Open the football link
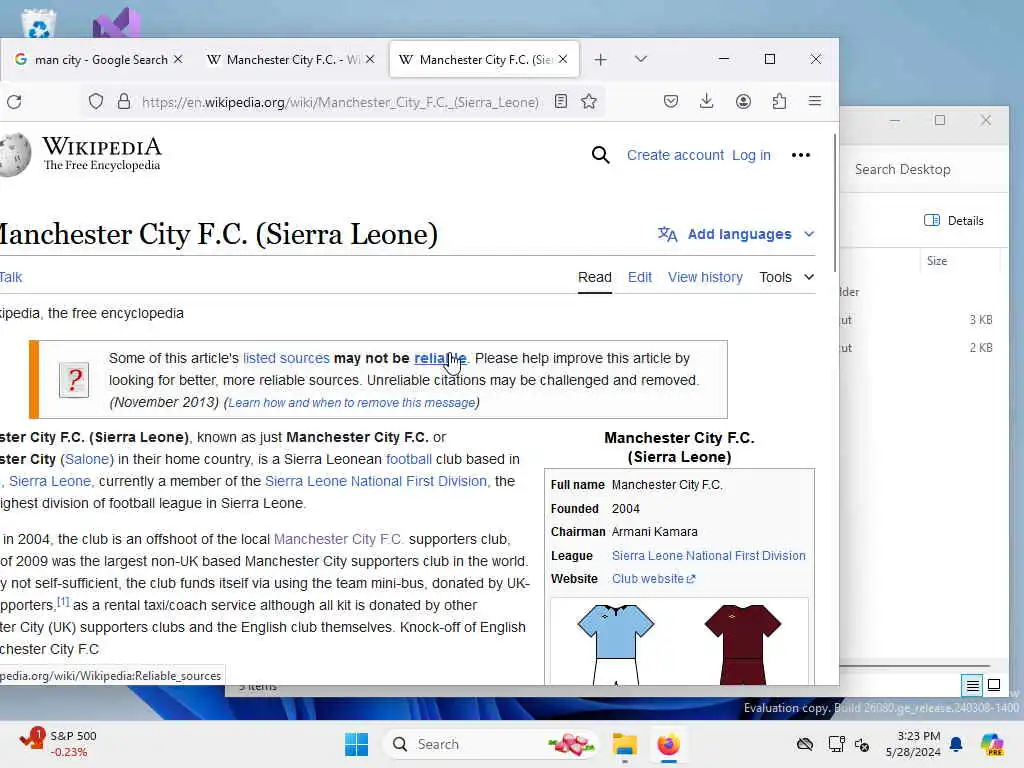 click(409, 459)
